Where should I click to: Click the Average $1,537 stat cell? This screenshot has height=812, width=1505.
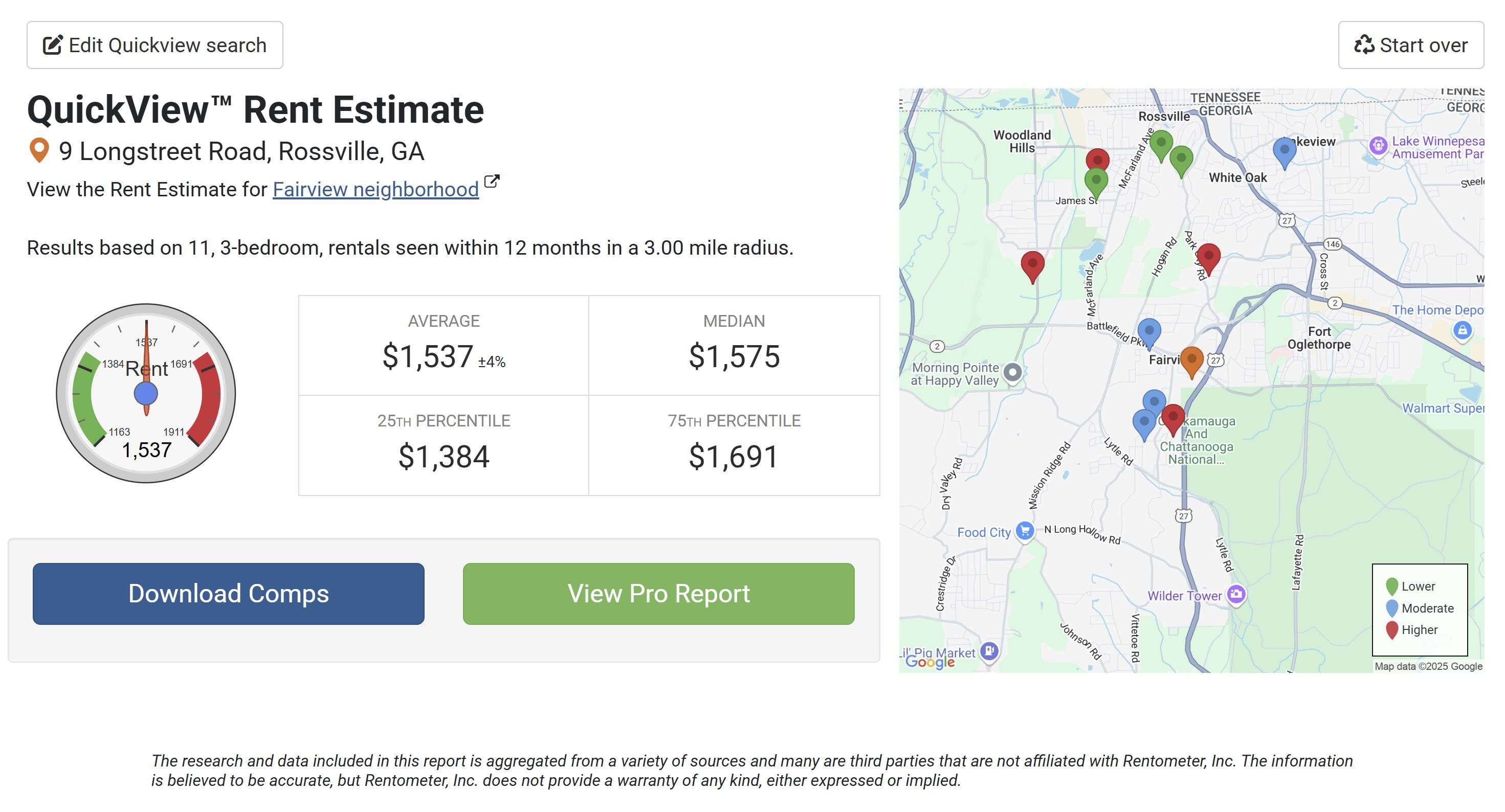[x=444, y=345]
